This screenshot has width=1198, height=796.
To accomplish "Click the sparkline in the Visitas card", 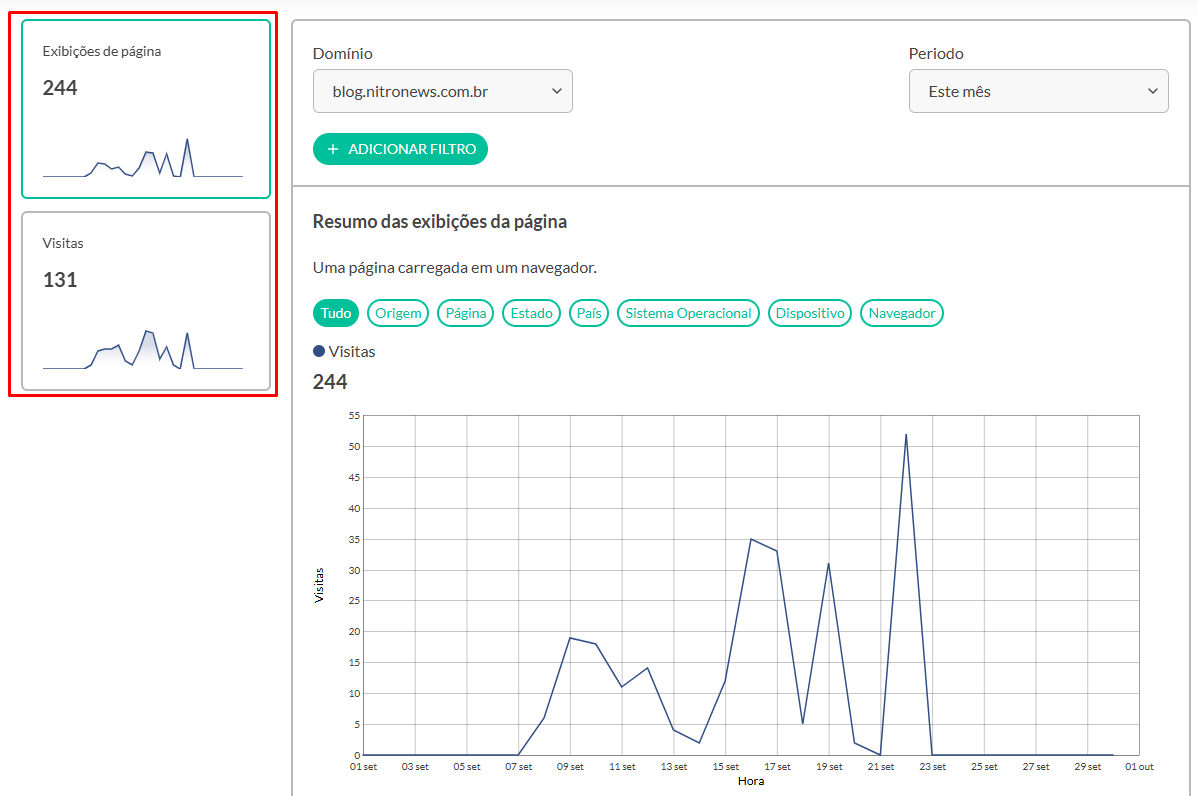I will click(x=143, y=352).
